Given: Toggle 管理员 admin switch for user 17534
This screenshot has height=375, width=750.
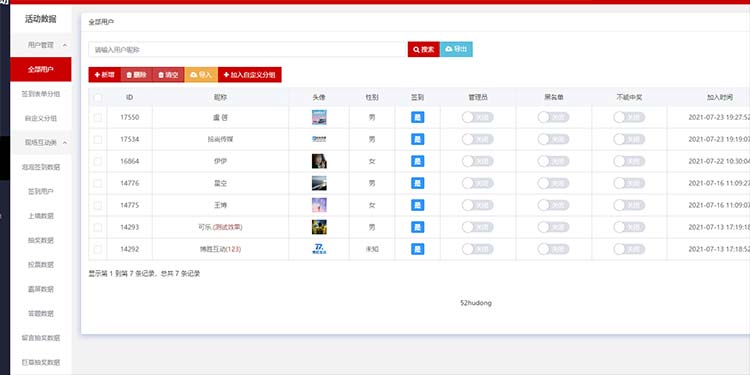Looking at the screenshot, I should [477, 139].
